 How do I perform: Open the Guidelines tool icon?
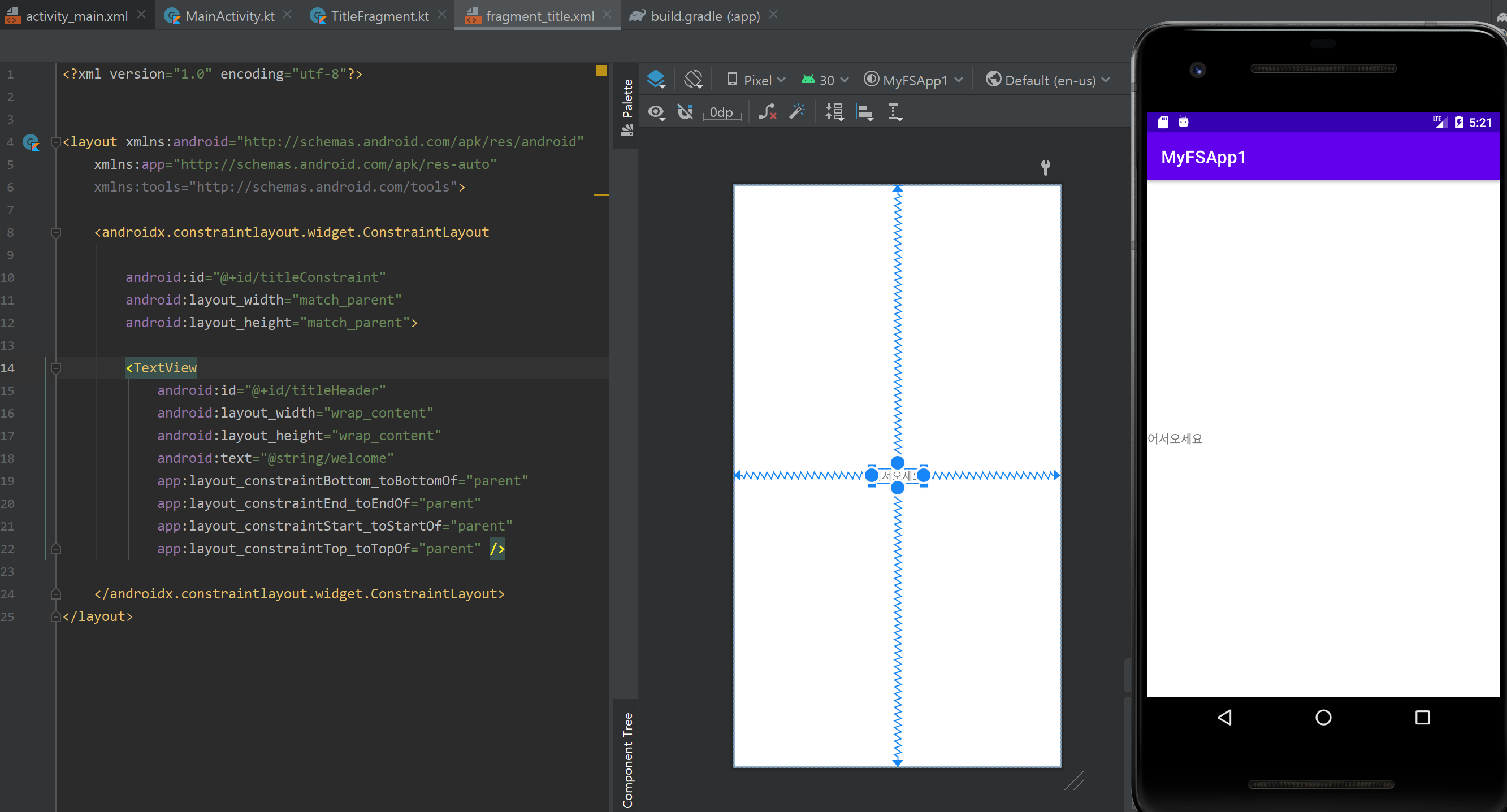(x=894, y=112)
